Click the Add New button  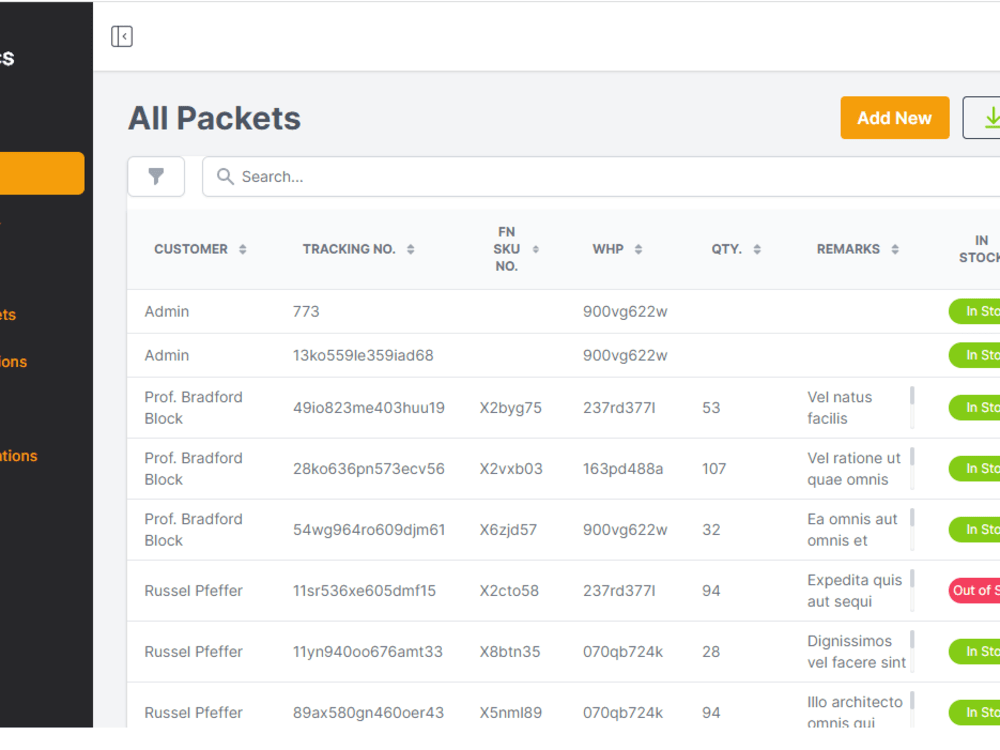tap(894, 117)
